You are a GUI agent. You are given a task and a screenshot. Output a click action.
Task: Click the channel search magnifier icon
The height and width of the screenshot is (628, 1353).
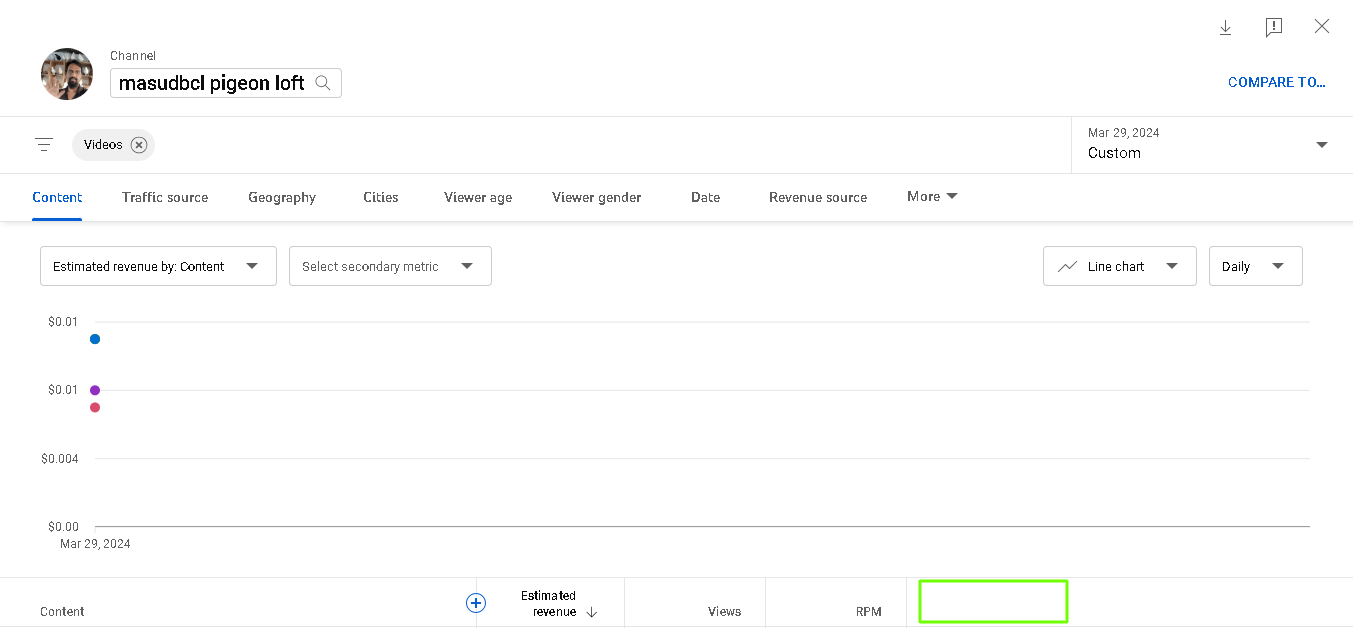[x=323, y=83]
